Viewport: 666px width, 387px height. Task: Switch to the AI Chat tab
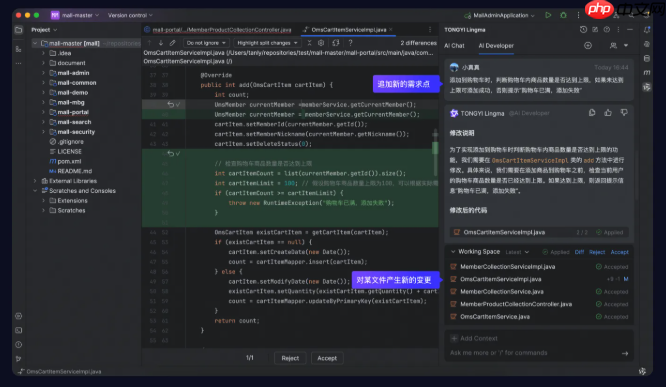coord(454,45)
